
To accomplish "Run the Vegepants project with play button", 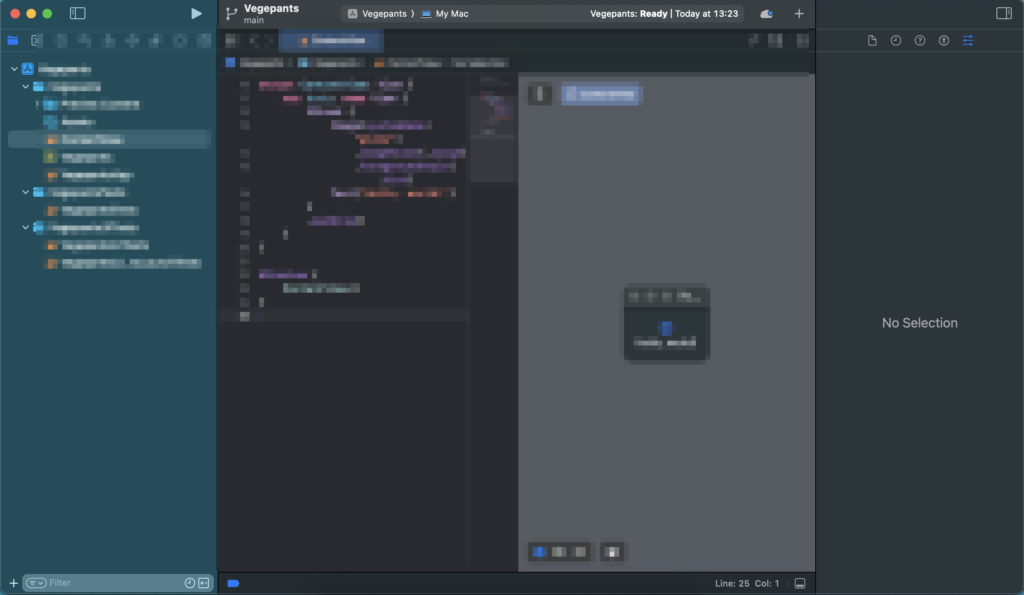I will [x=196, y=14].
